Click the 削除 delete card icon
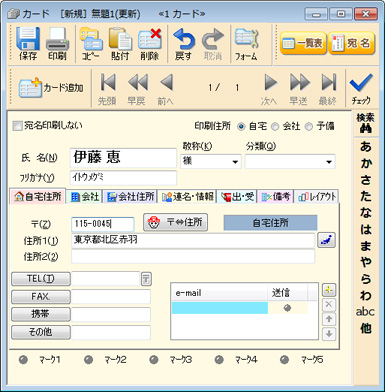 pos(150,40)
